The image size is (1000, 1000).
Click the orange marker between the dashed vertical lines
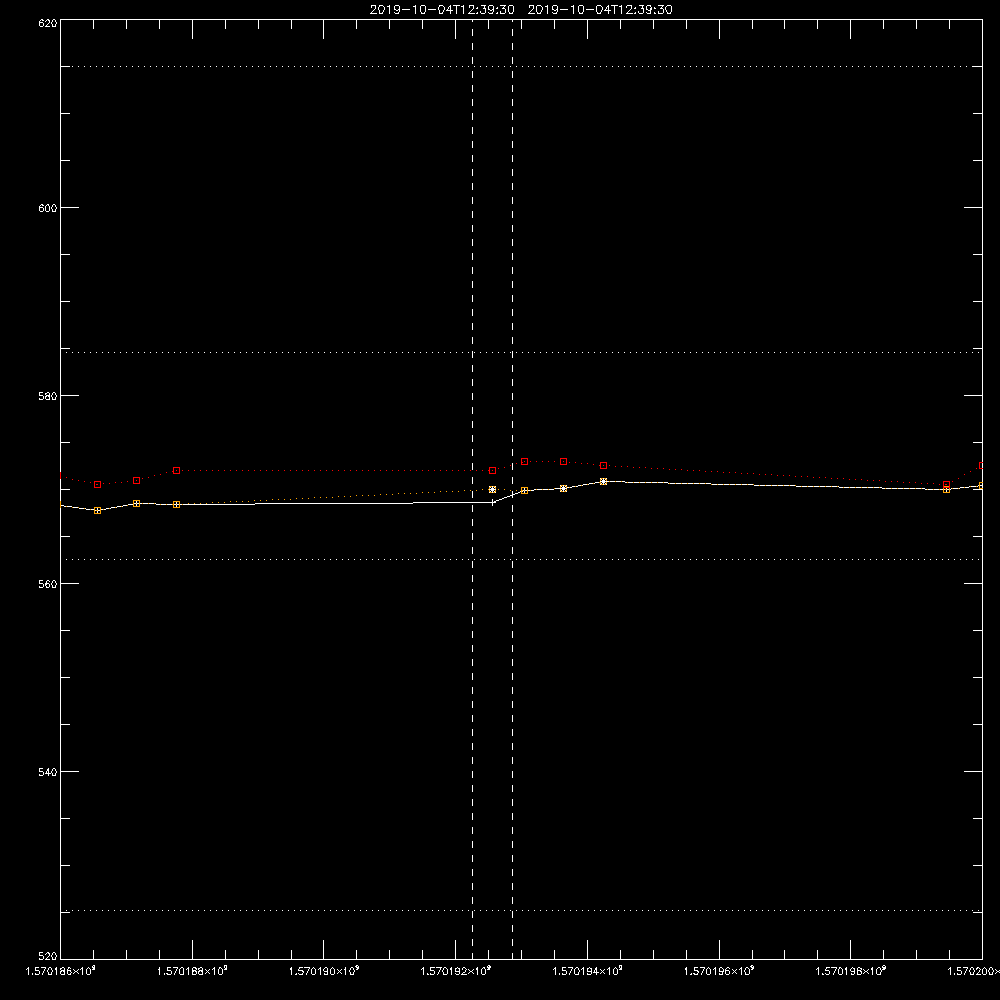coord(492,490)
